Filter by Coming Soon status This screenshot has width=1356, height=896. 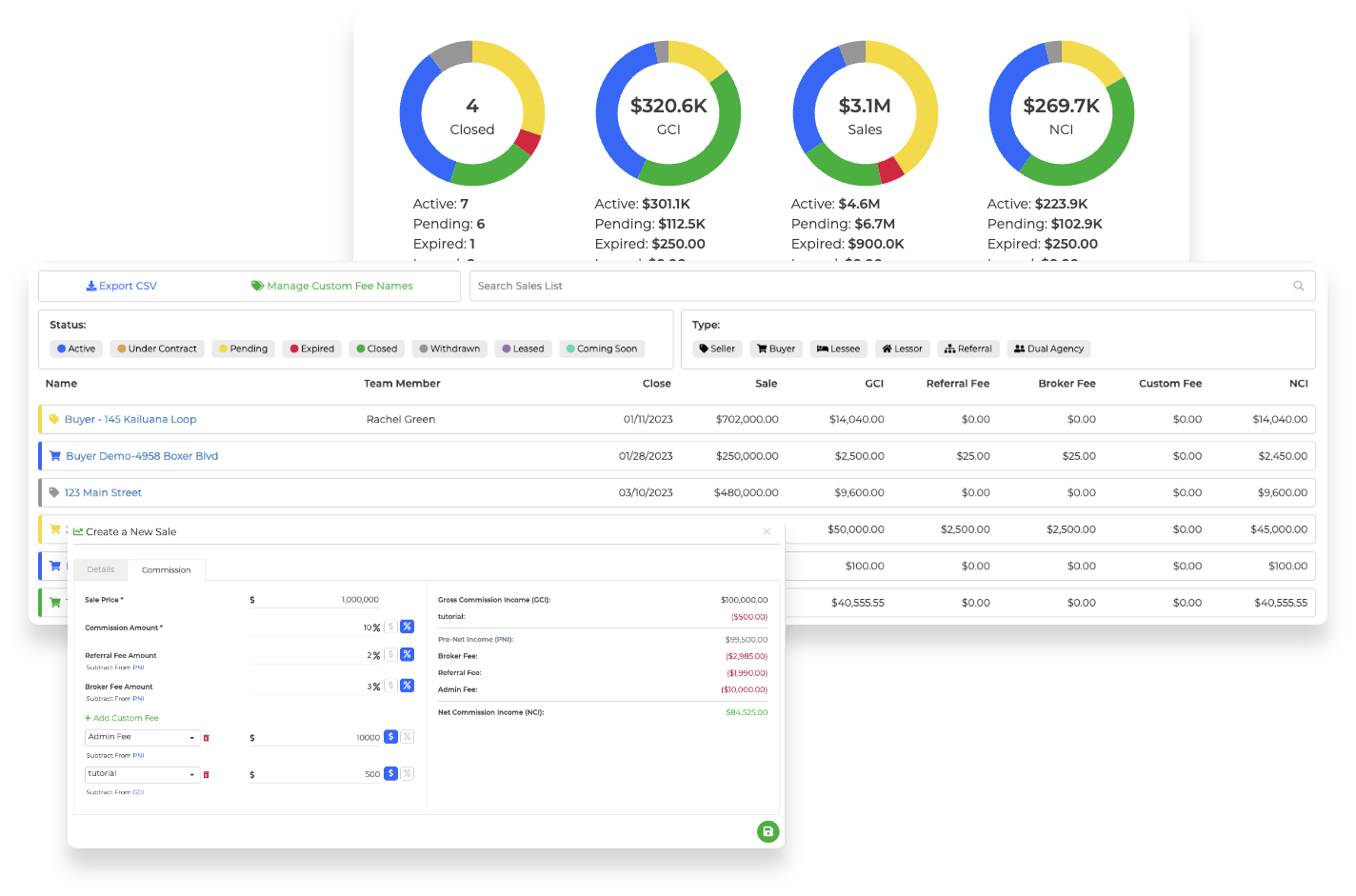(x=602, y=348)
